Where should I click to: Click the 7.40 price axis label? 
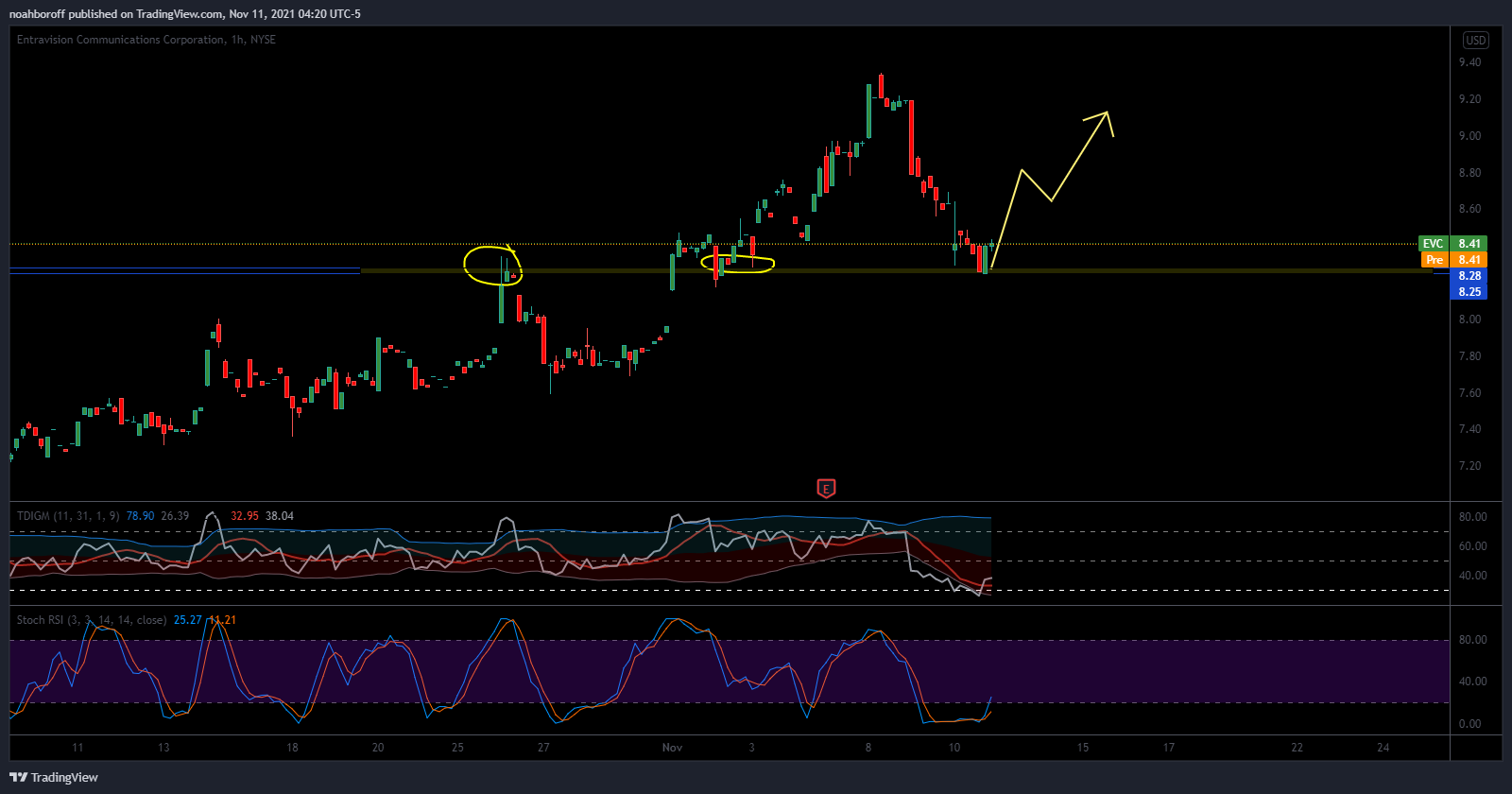pos(1469,429)
